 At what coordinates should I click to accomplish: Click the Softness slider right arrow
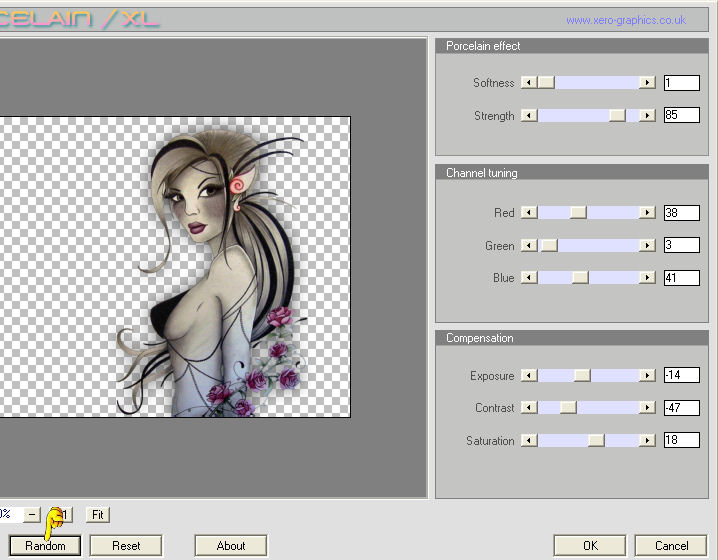tap(648, 83)
